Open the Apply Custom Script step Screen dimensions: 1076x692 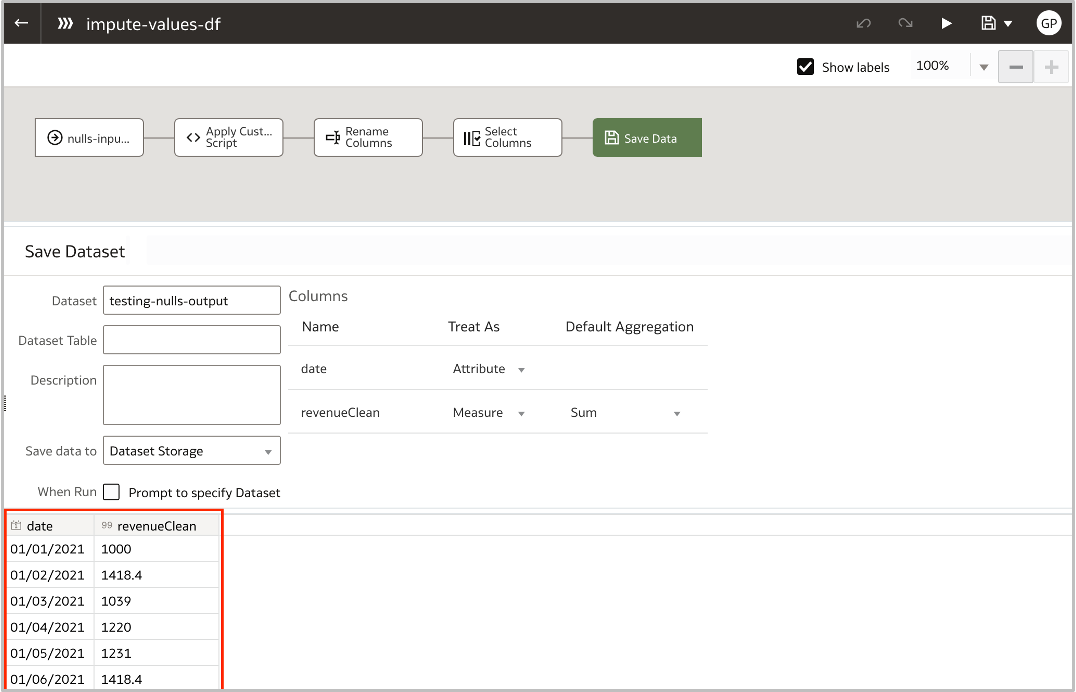click(228, 137)
